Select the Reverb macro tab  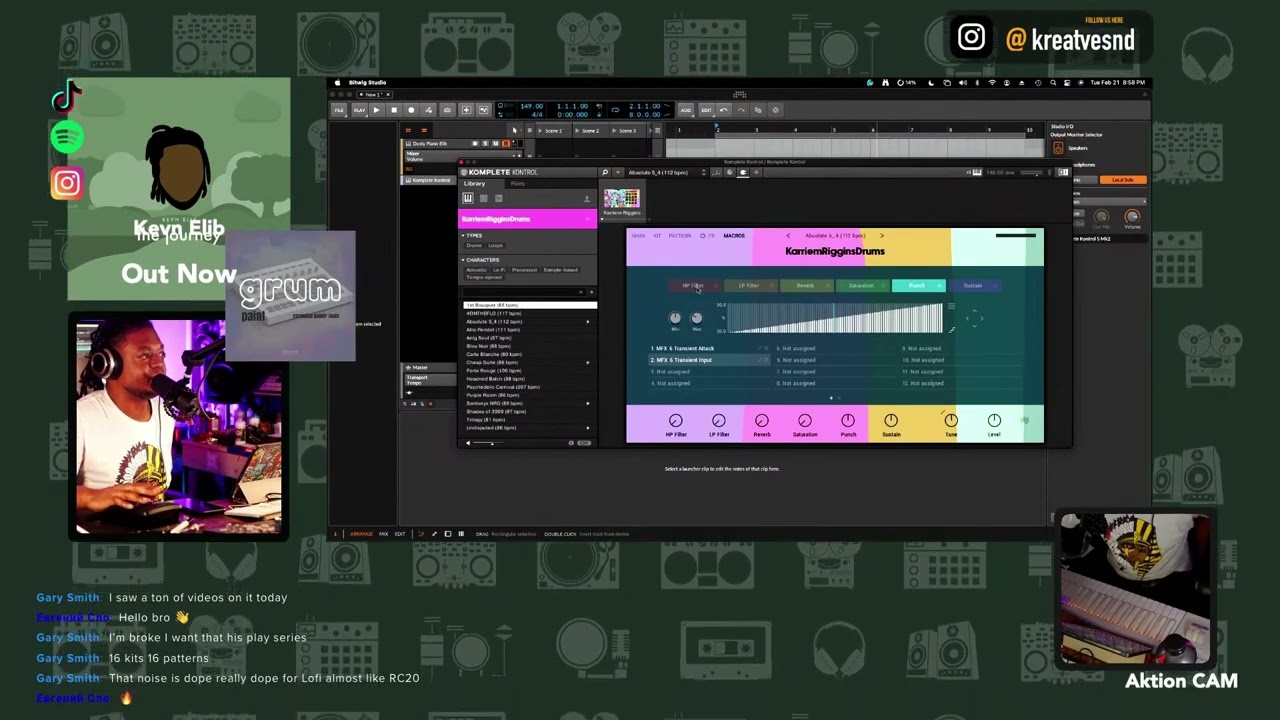807,286
